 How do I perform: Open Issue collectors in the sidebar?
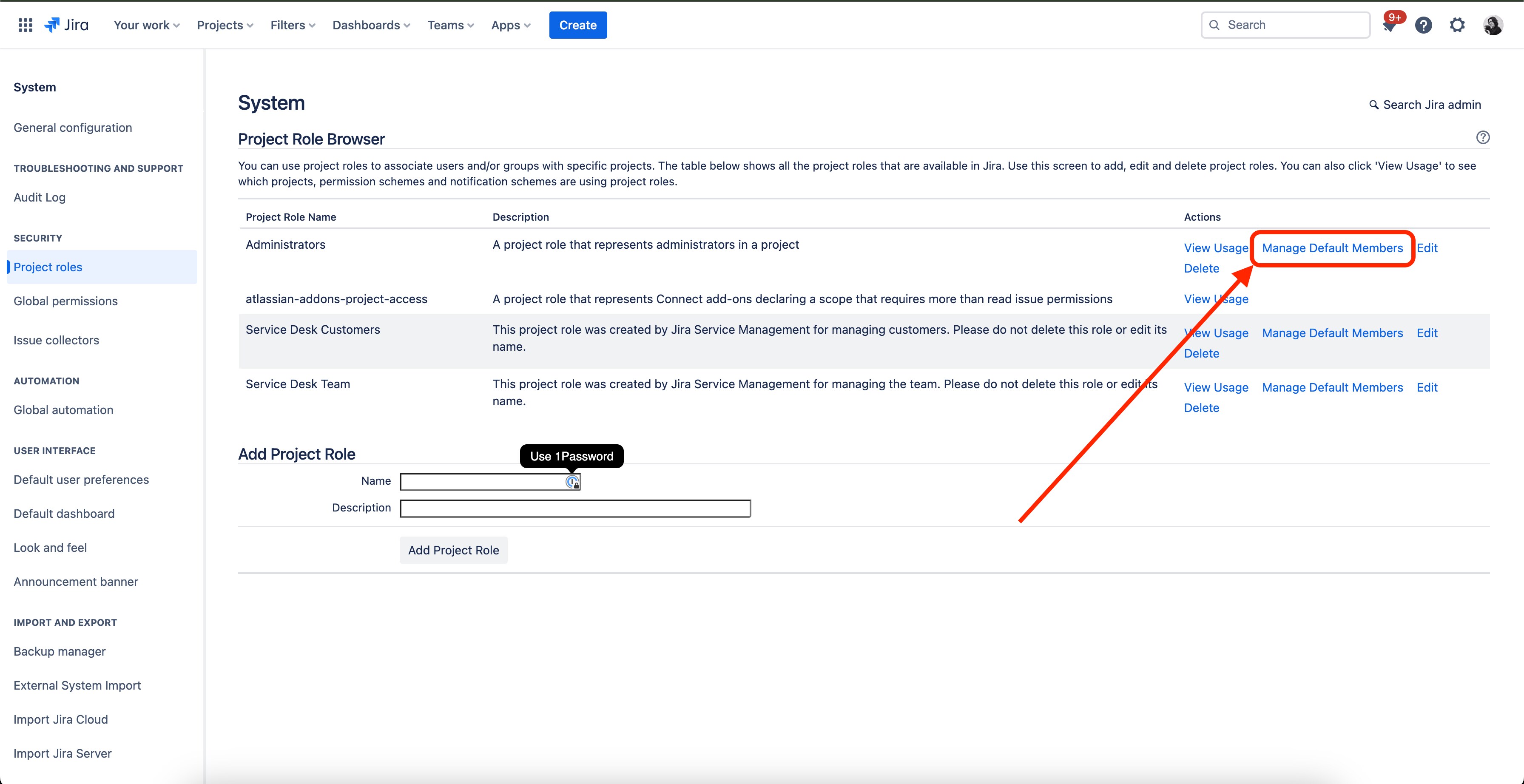pos(56,340)
